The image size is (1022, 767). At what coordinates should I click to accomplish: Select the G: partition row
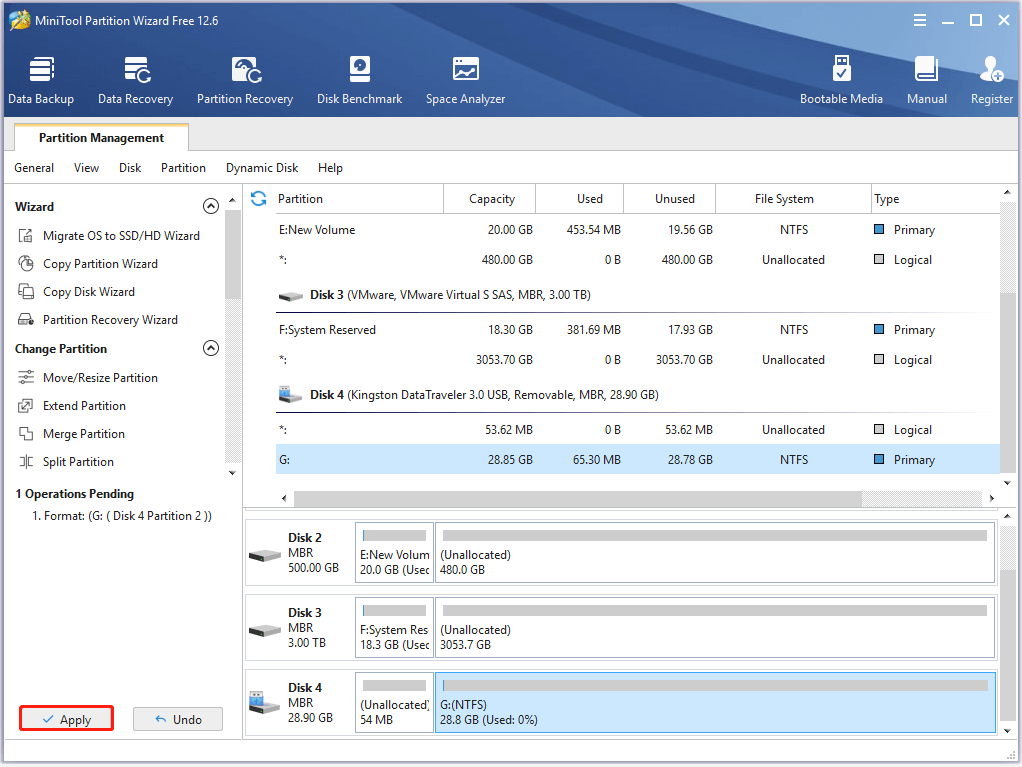pos(637,459)
